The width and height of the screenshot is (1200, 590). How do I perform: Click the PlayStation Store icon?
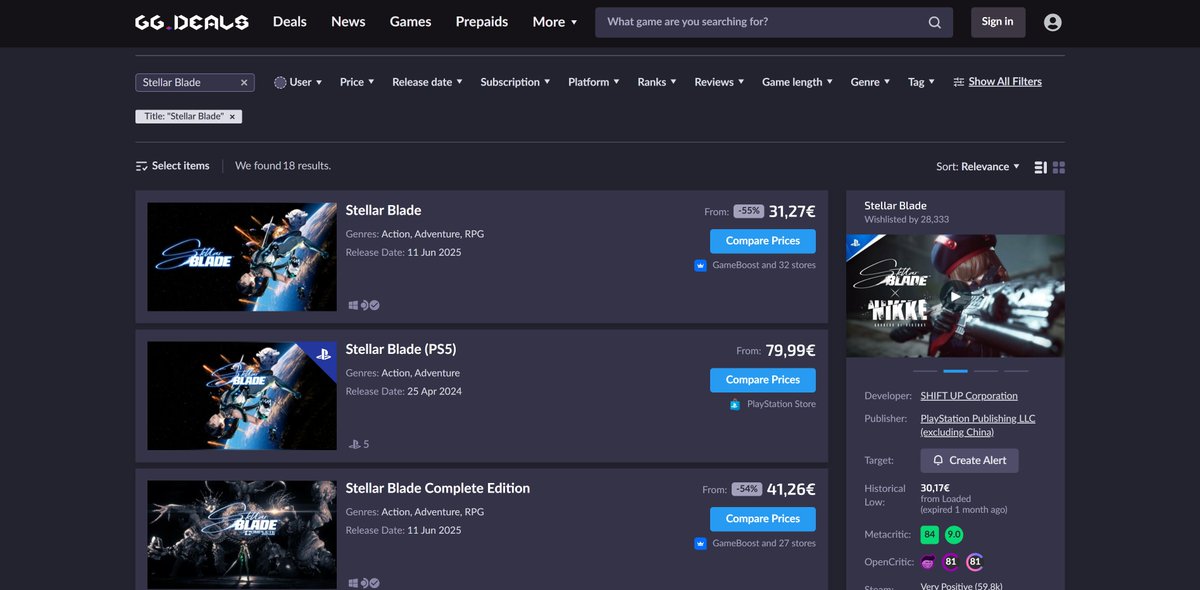(x=735, y=404)
